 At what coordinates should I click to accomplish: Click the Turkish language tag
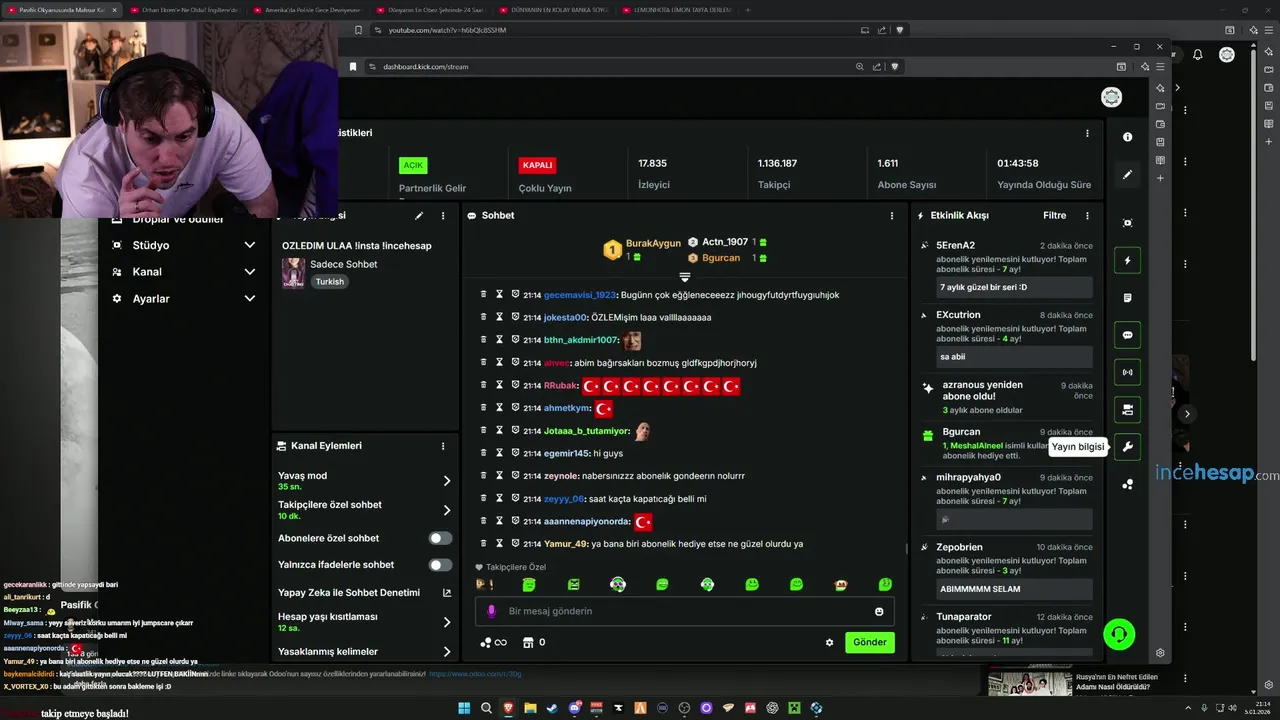click(330, 282)
